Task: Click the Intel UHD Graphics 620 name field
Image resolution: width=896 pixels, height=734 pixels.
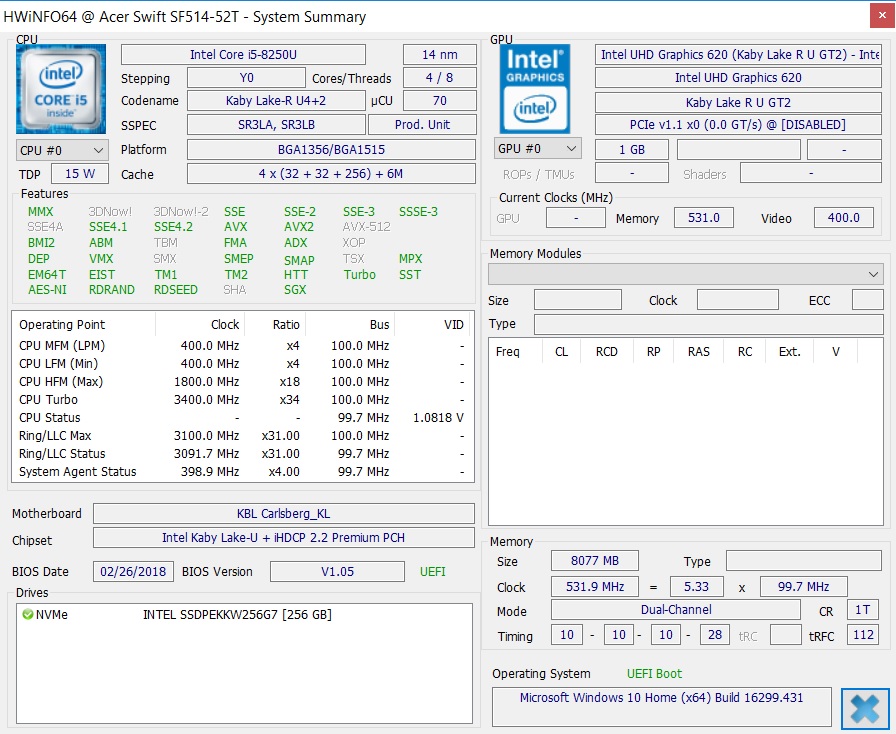Action: [x=738, y=78]
